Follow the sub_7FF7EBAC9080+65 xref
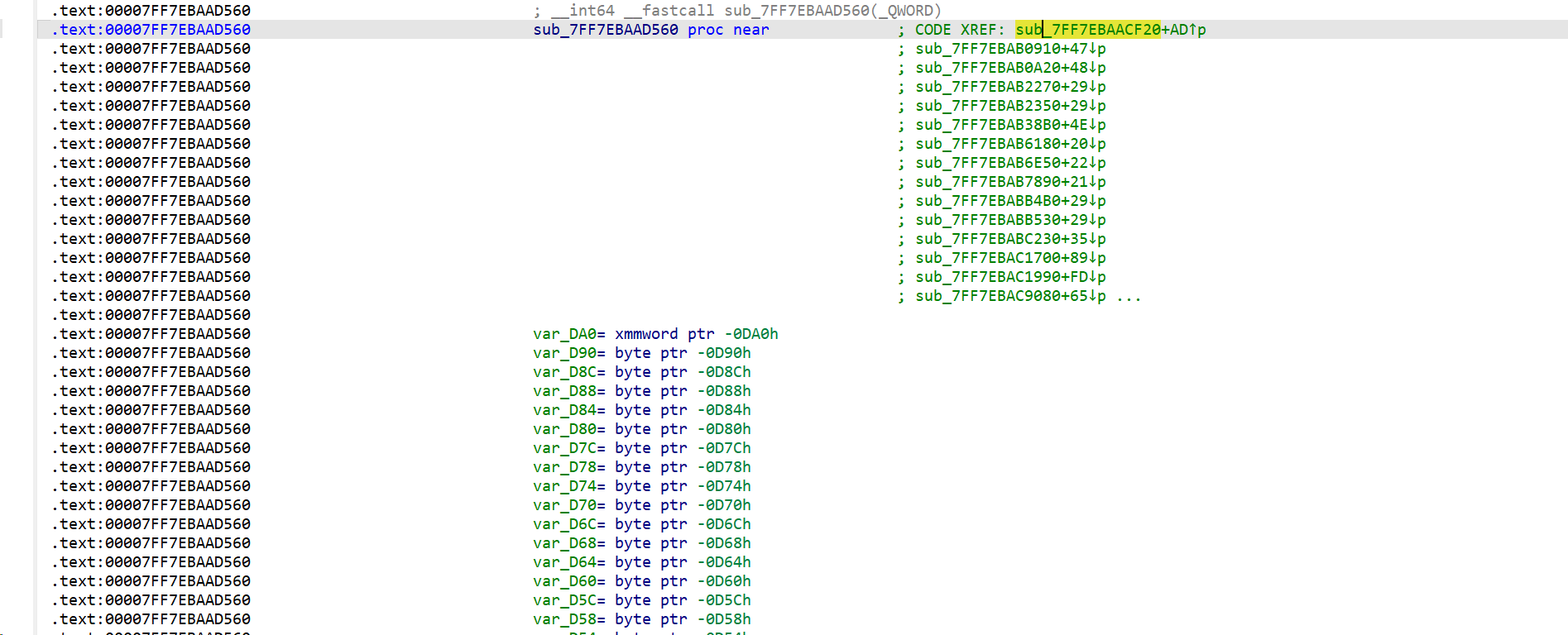The image size is (1568, 635). click(1009, 296)
